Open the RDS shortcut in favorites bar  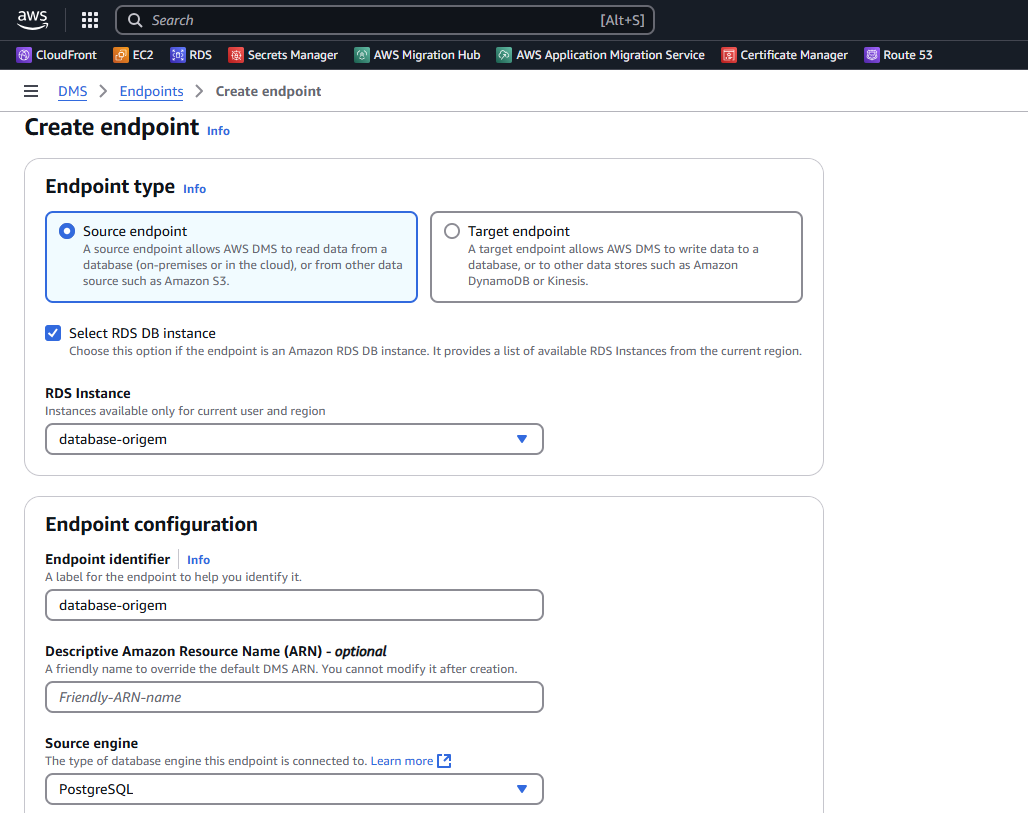(191, 55)
